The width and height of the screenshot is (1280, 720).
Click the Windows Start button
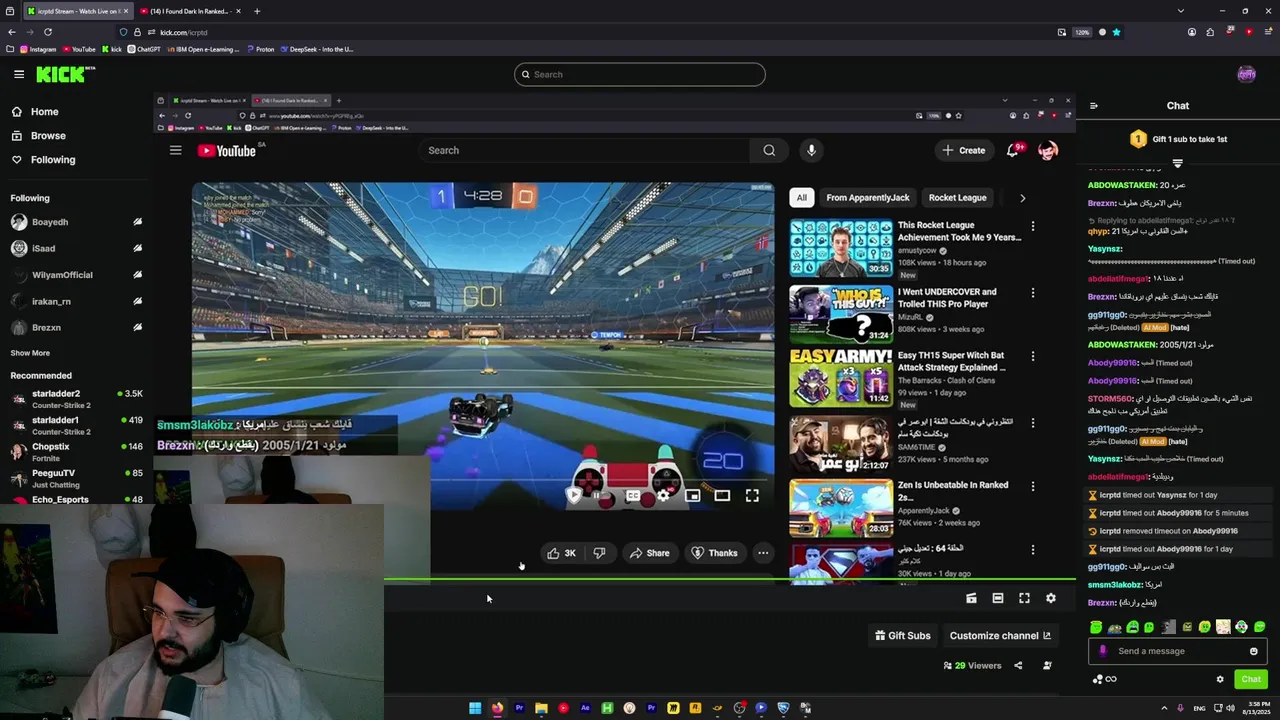coord(475,709)
